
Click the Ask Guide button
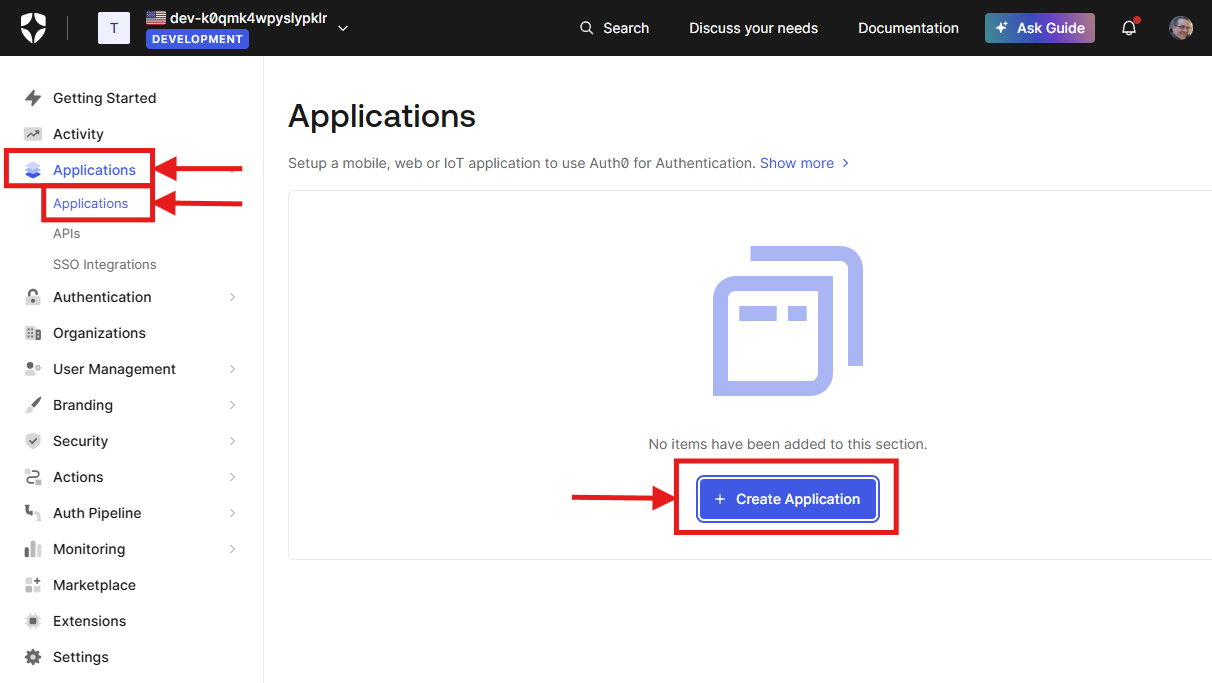1039,28
